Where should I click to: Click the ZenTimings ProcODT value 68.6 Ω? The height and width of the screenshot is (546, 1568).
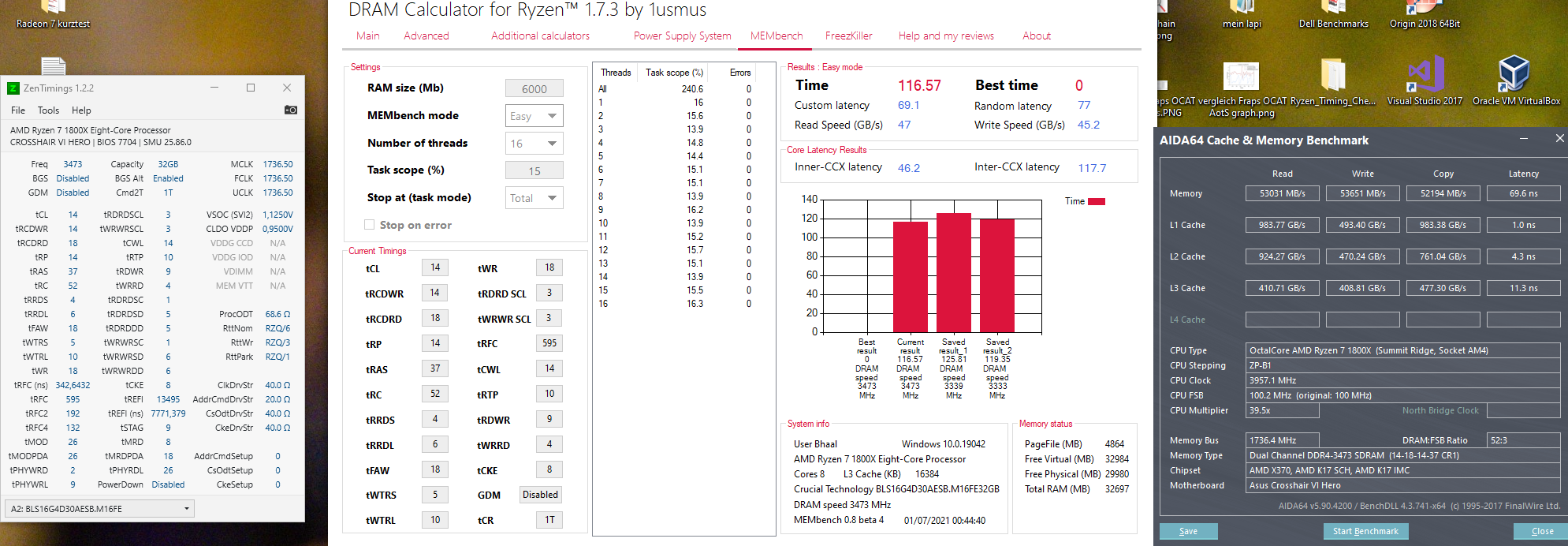[x=277, y=314]
